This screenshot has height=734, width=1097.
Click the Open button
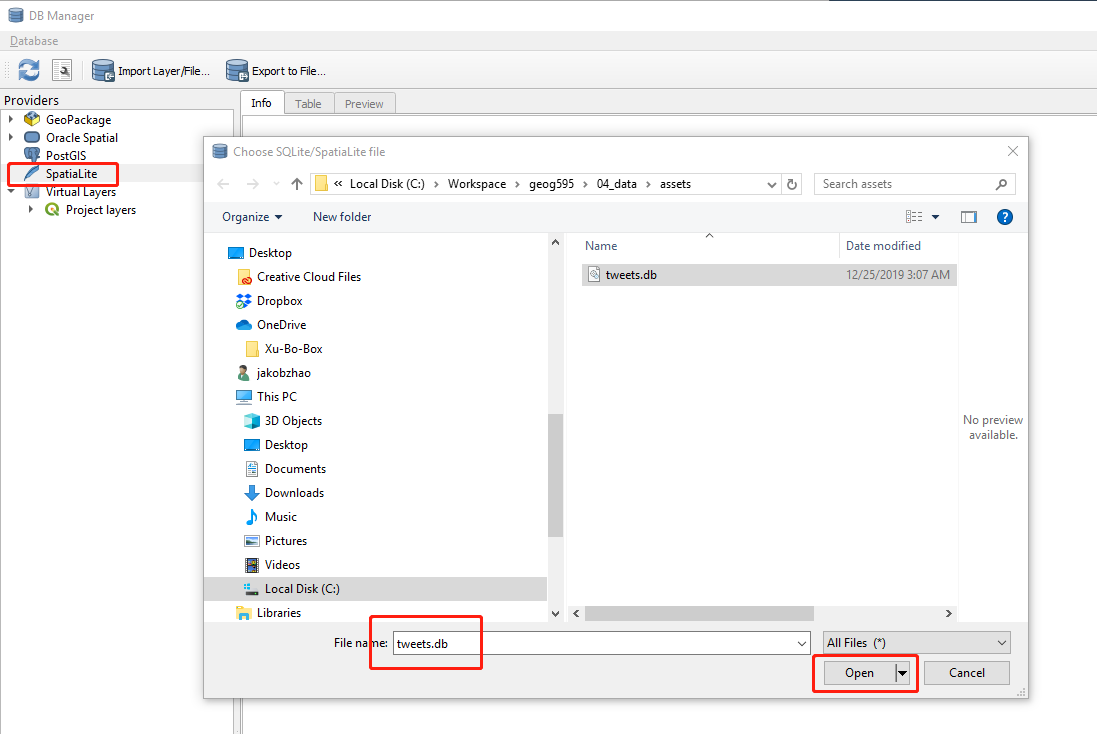[x=859, y=673]
